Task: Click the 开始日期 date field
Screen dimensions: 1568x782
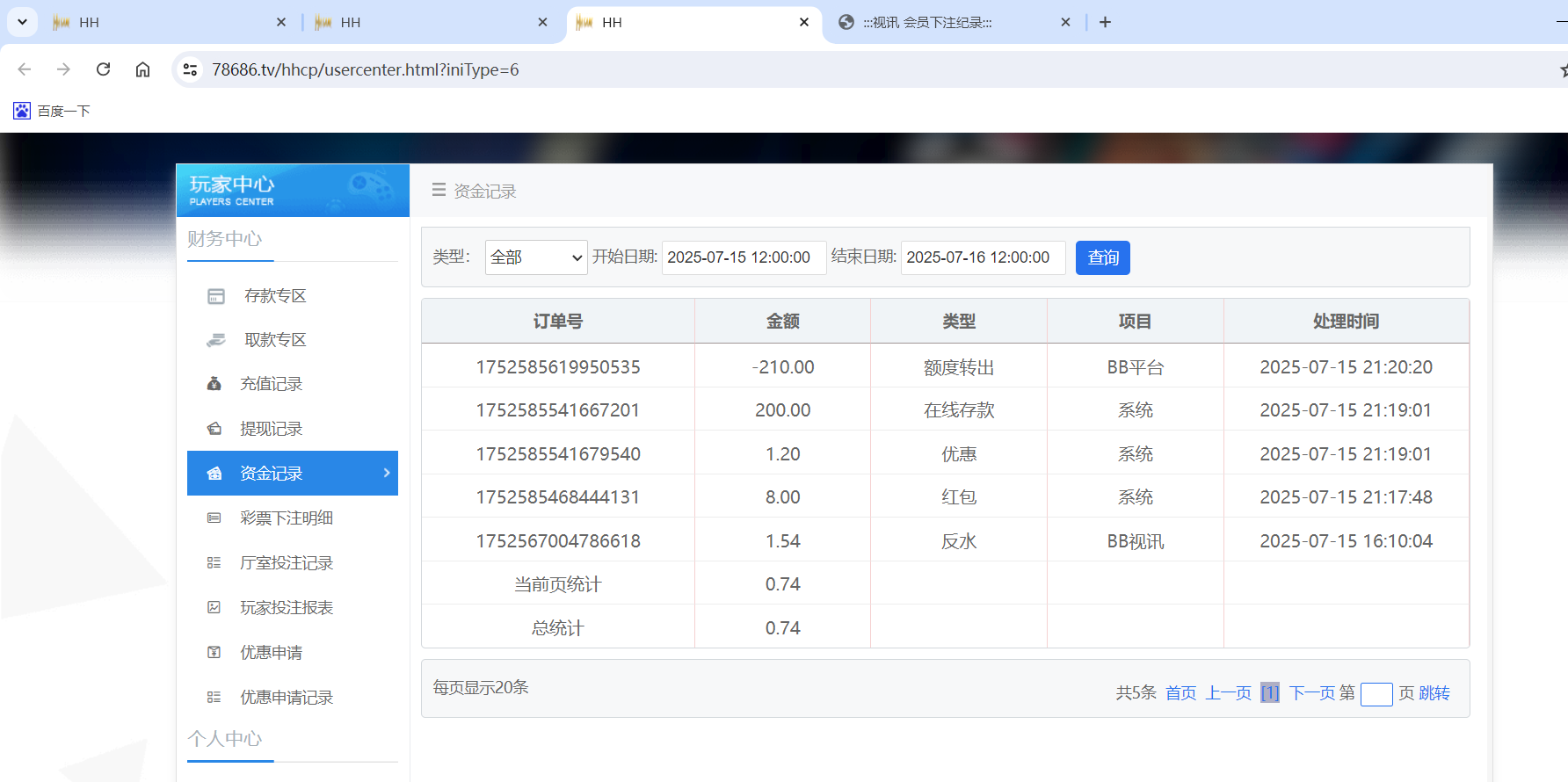Action: 743,257
